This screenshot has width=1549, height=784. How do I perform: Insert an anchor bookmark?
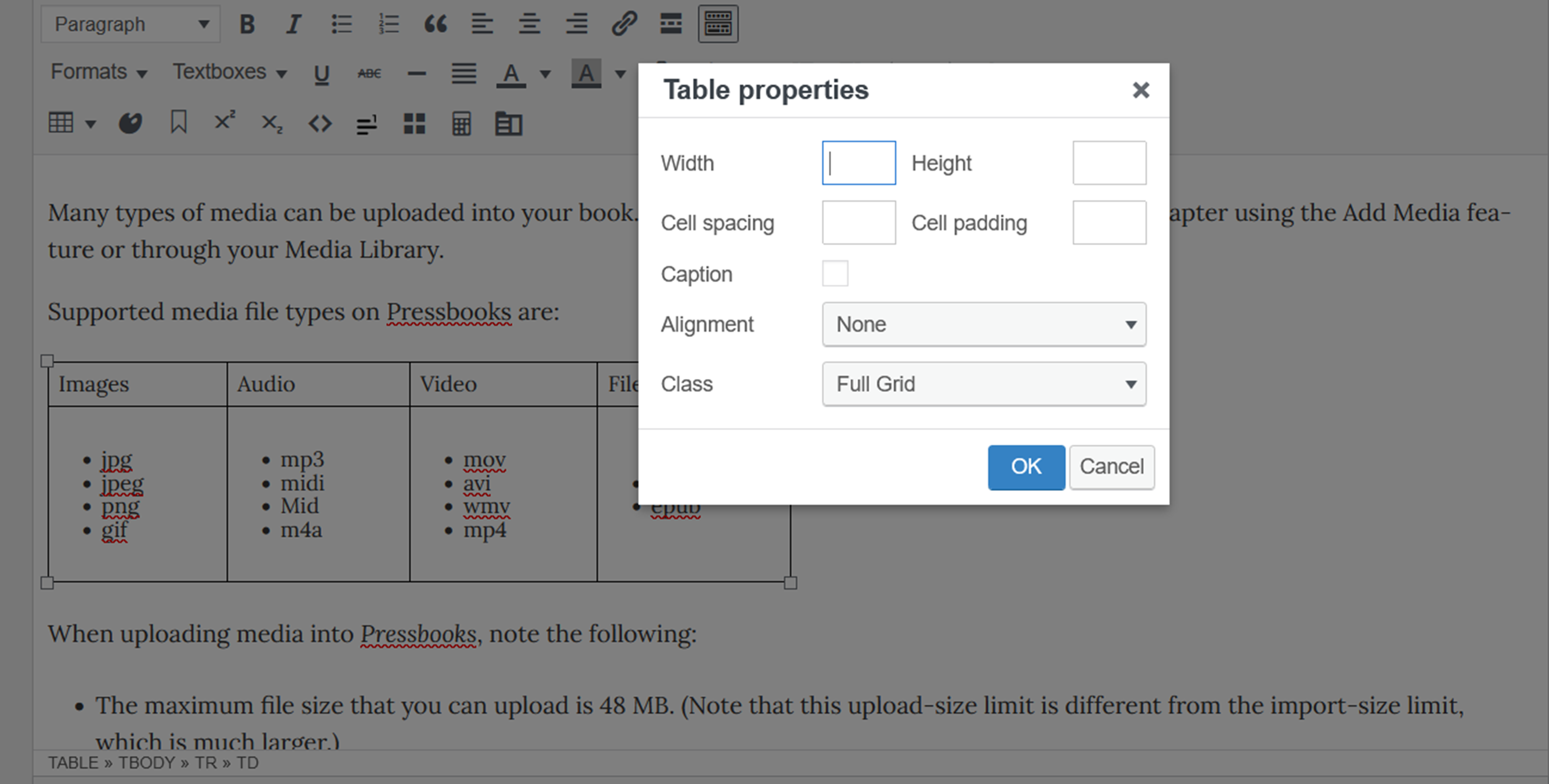tap(178, 122)
